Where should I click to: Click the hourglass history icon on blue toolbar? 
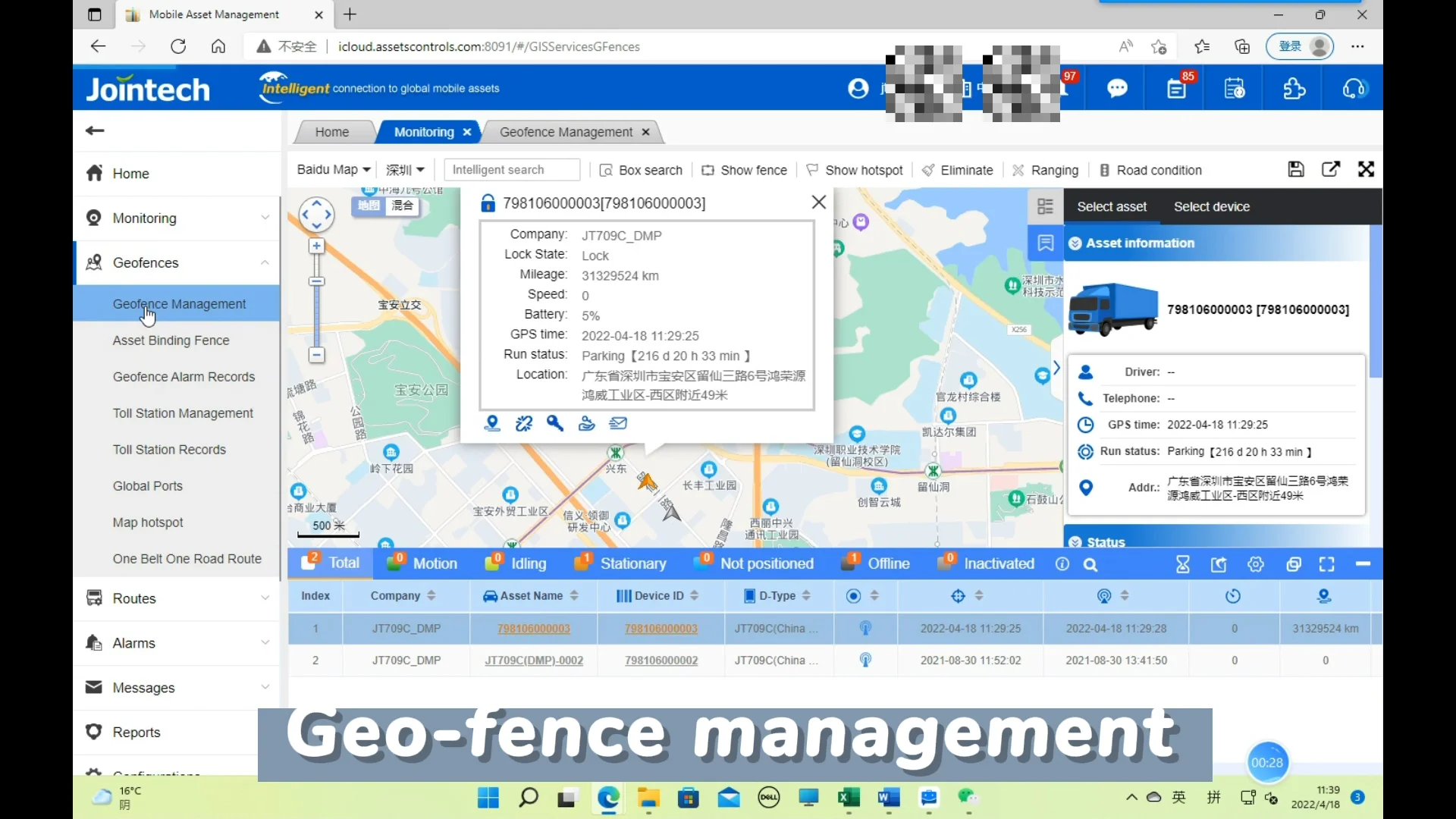pos(1182,564)
